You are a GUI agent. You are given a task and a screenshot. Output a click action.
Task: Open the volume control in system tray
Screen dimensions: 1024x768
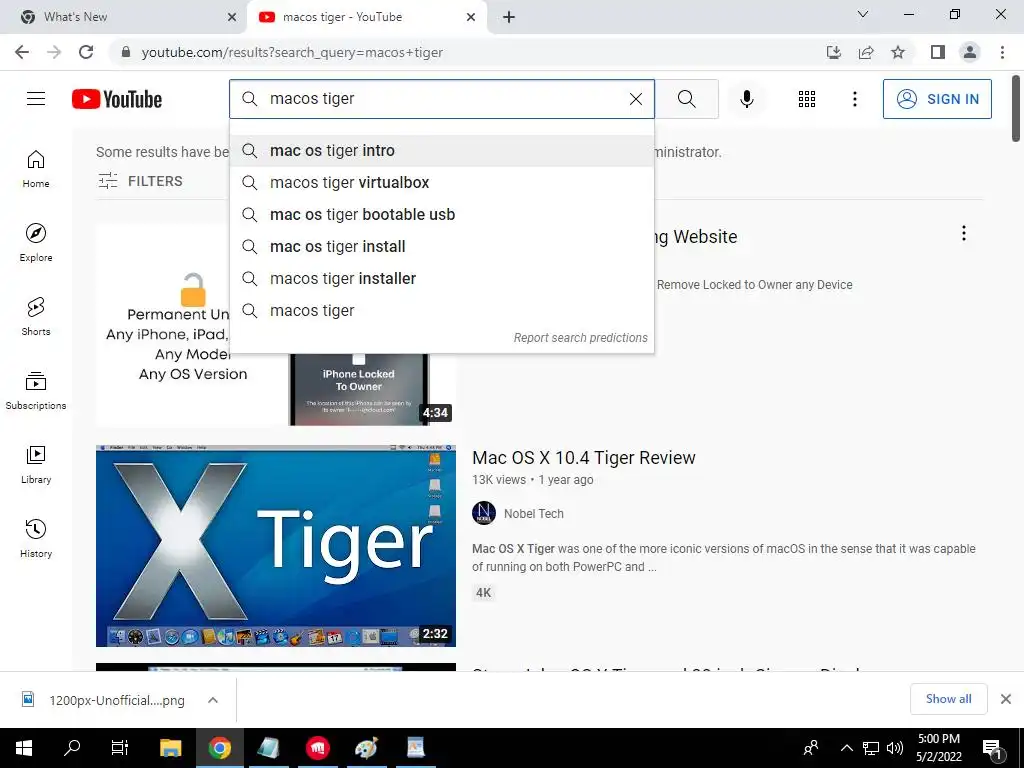tap(895, 748)
